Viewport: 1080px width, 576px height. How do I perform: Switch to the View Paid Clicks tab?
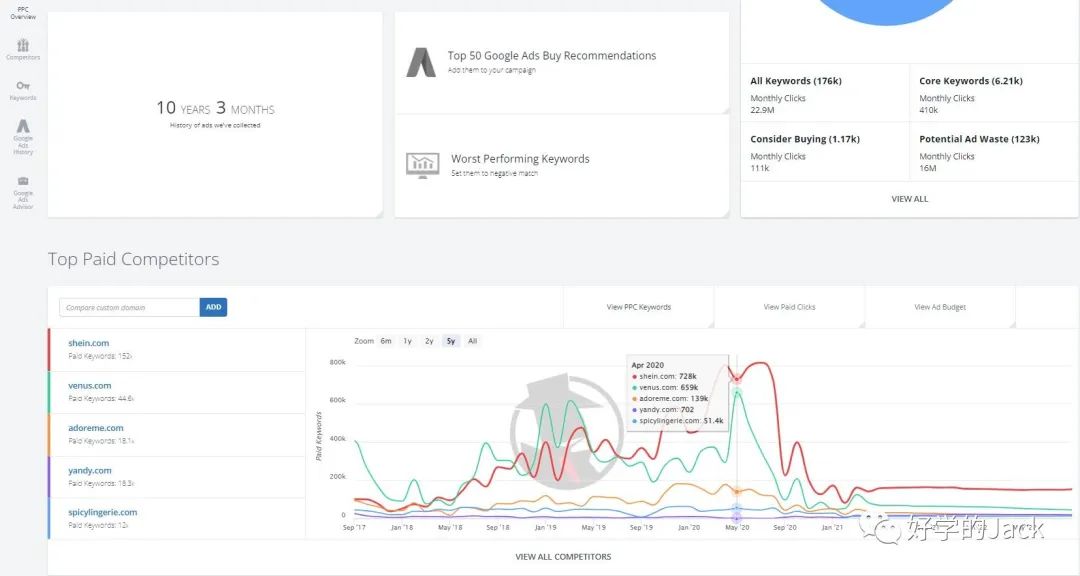pos(789,307)
